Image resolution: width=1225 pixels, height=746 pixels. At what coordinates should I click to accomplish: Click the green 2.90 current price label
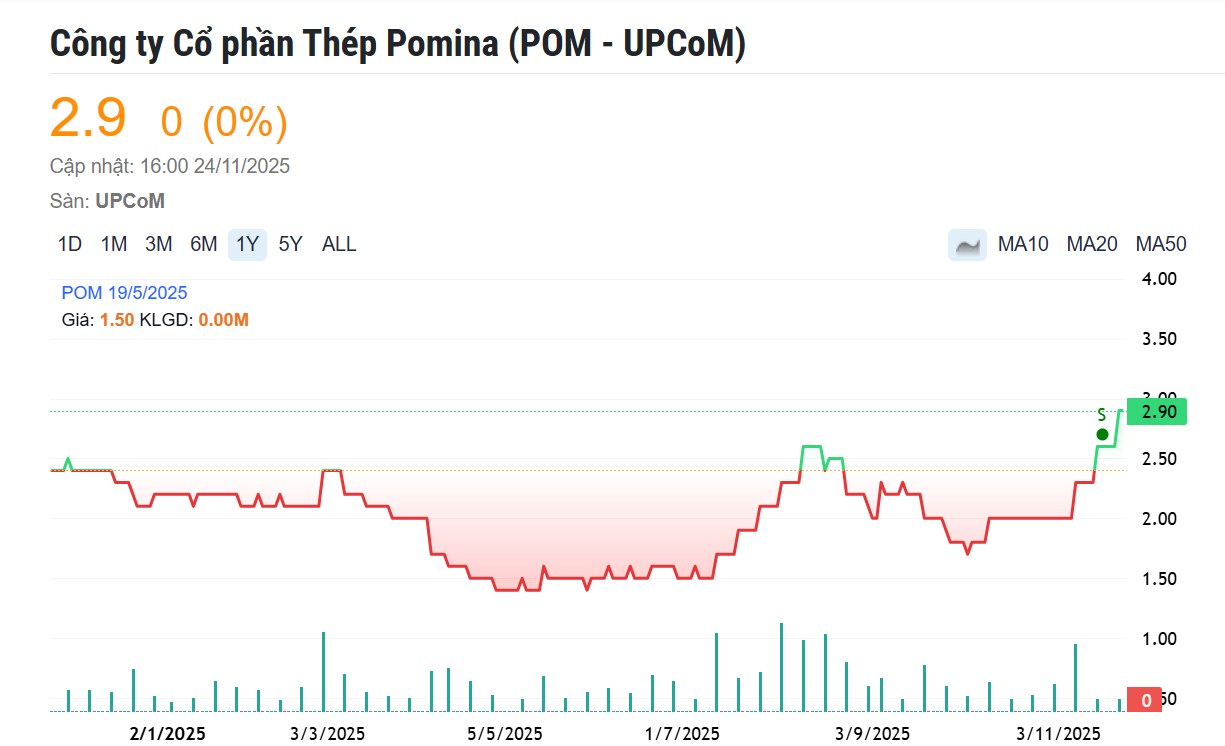1155,412
